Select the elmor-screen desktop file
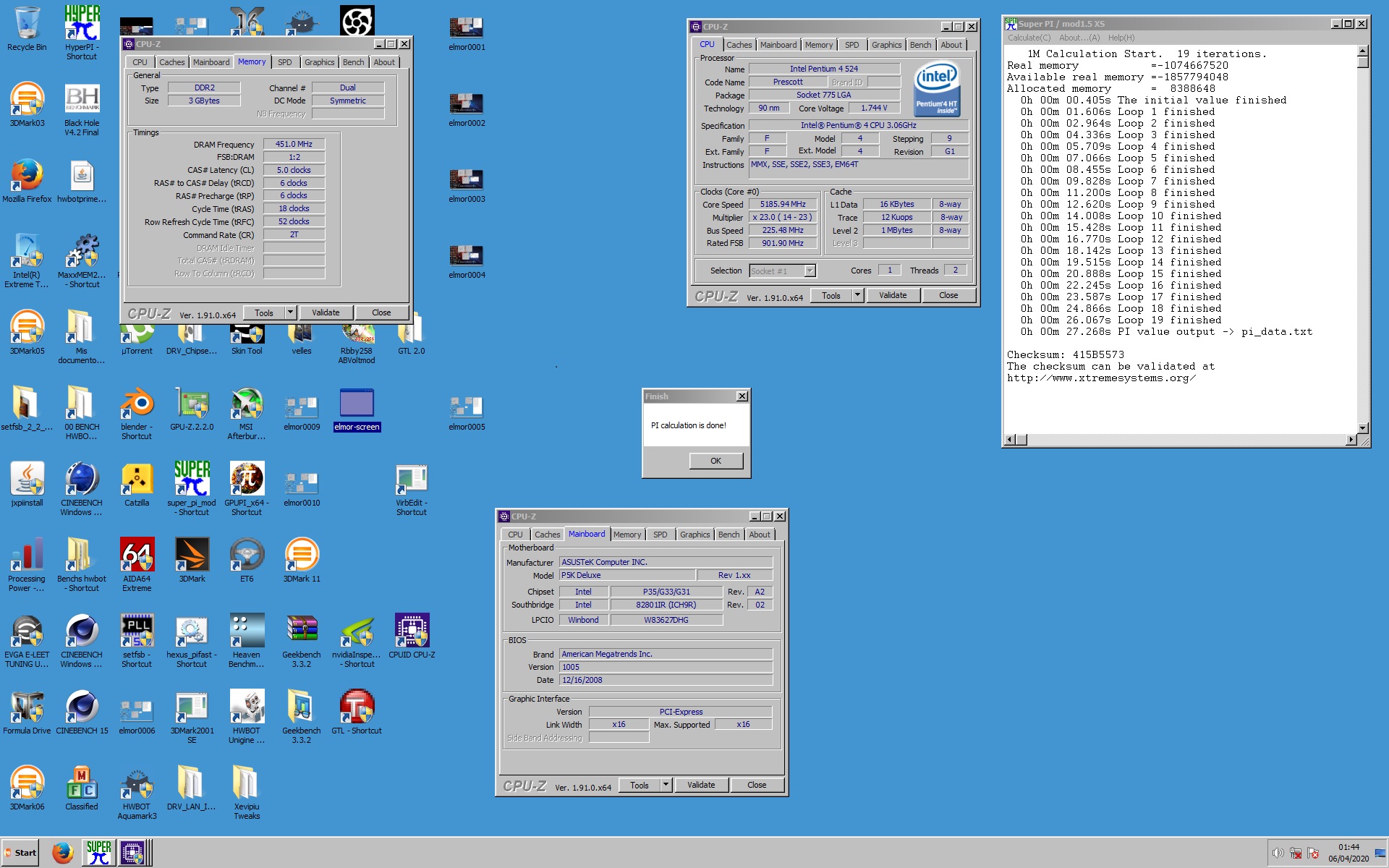Screen dimensions: 1389x868 pyautogui.click(x=357, y=409)
